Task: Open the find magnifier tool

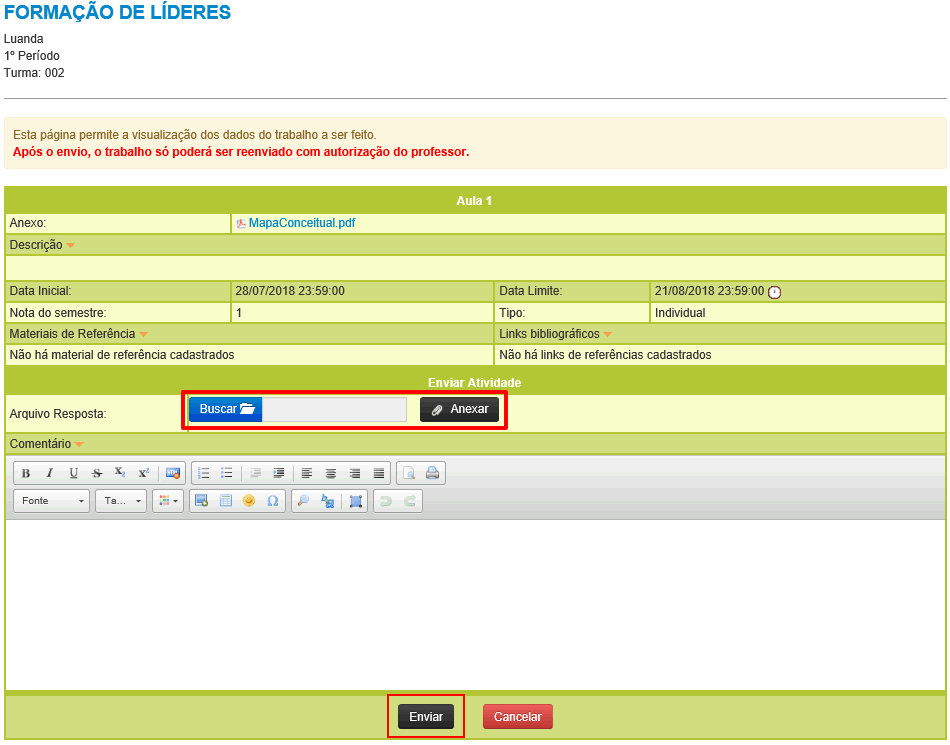Action: click(304, 501)
